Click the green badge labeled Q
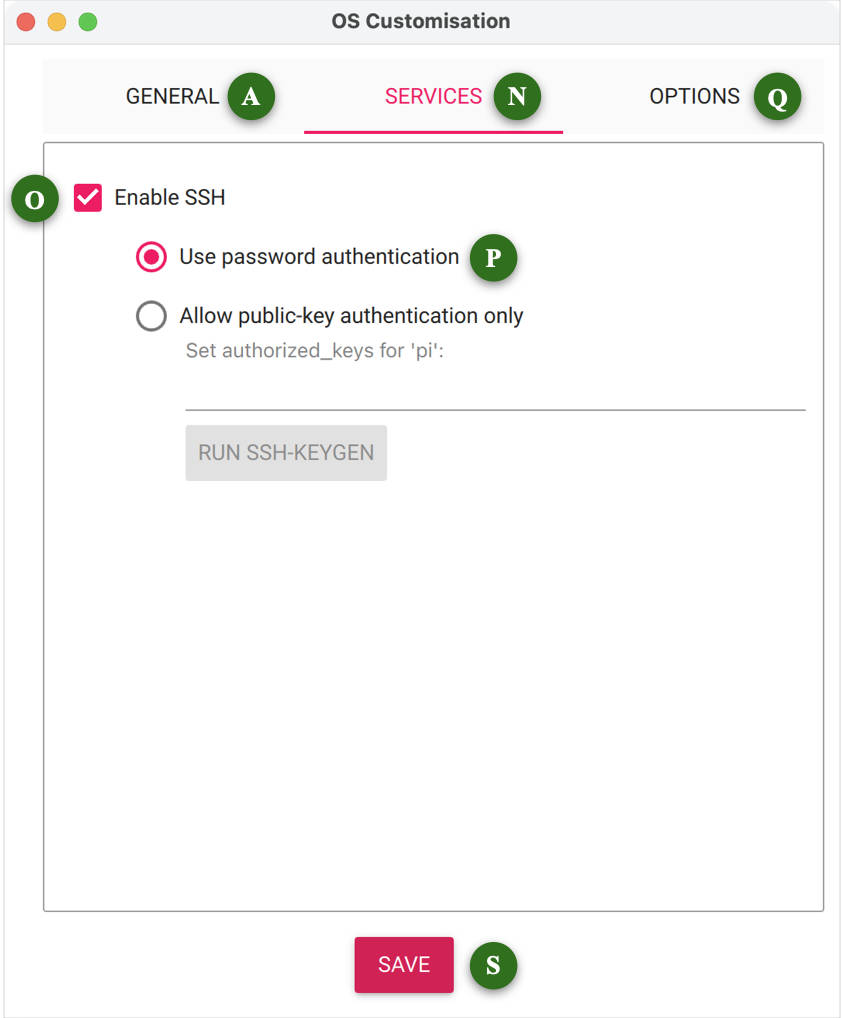The width and height of the screenshot is (842, 1018). coord(777,98)
